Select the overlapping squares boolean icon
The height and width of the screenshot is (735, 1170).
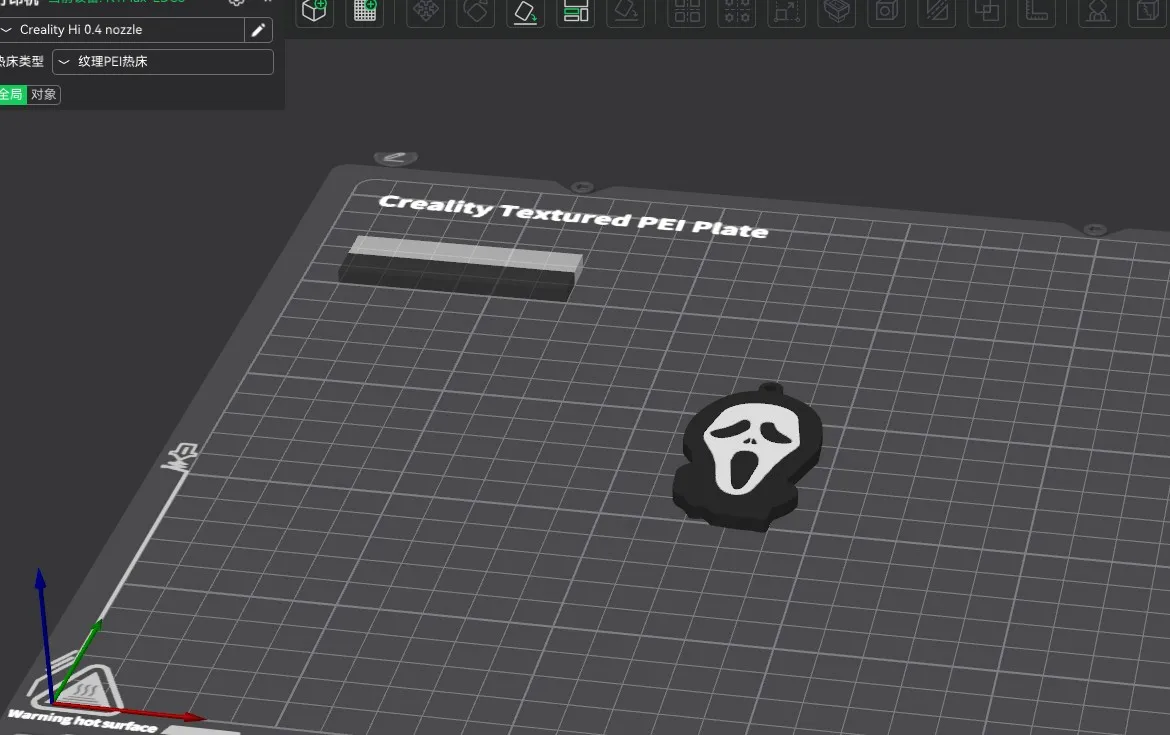pyautogui.click(x=986, y=11)
